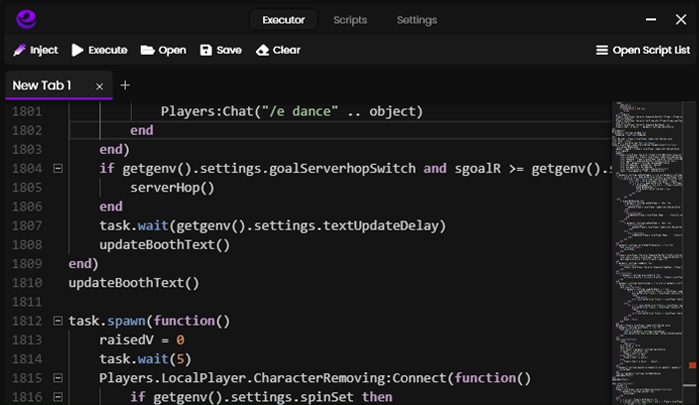Select the New Tab 1 script tab
The image size is (699, 405).
42,86
